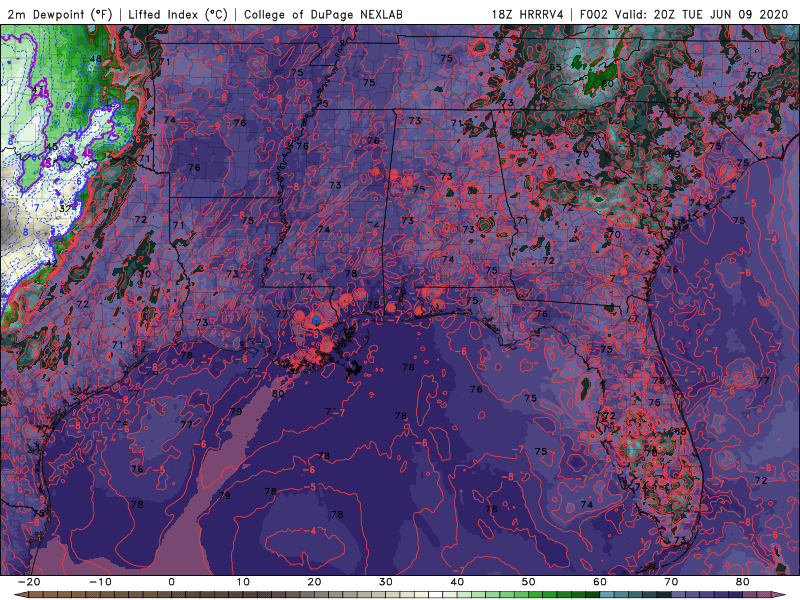This screenshot has width=800, height=600.
Task: Click the -20 label on the color scale
Action: point(29,582)
